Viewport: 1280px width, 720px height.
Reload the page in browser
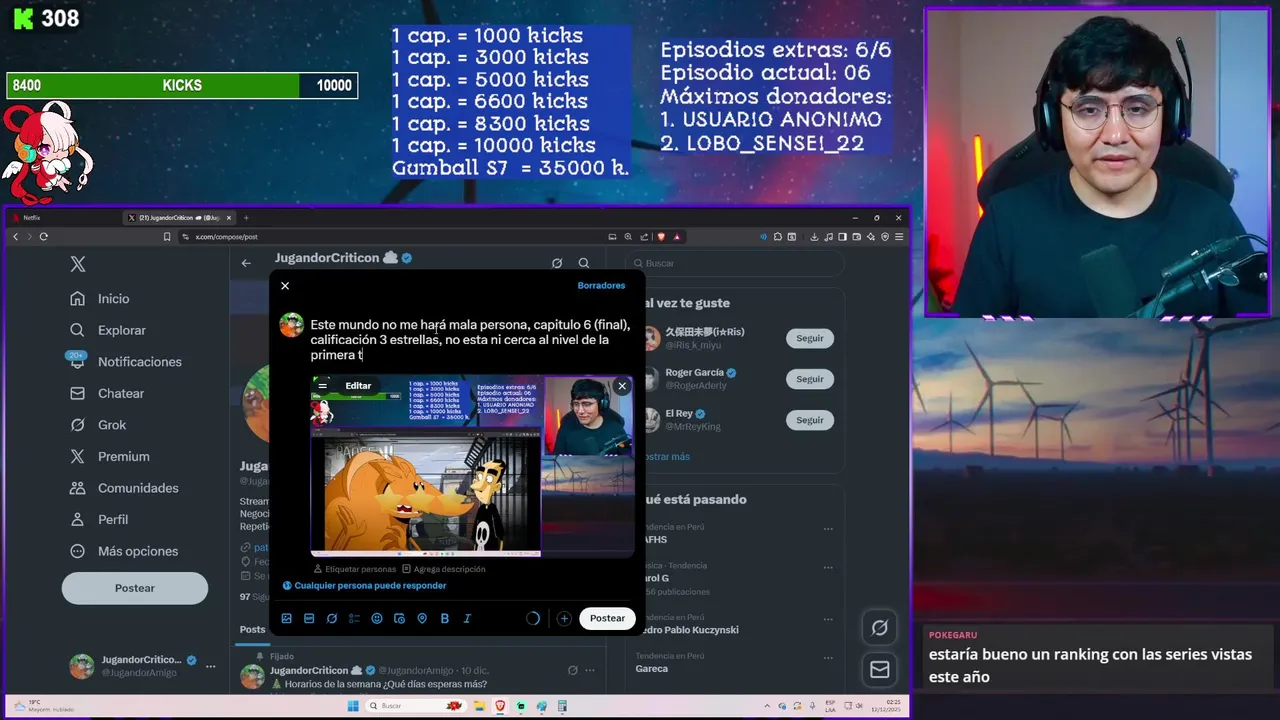coord(43,237)
